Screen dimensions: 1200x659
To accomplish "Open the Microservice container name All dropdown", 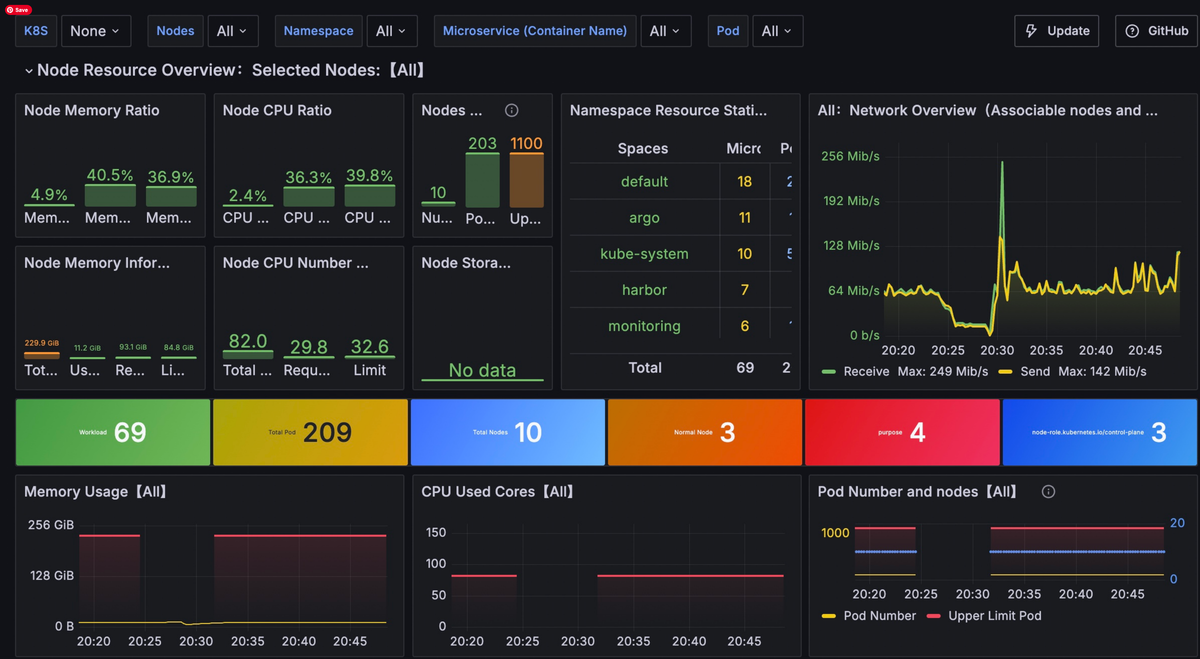I will [x=665, y=31].
